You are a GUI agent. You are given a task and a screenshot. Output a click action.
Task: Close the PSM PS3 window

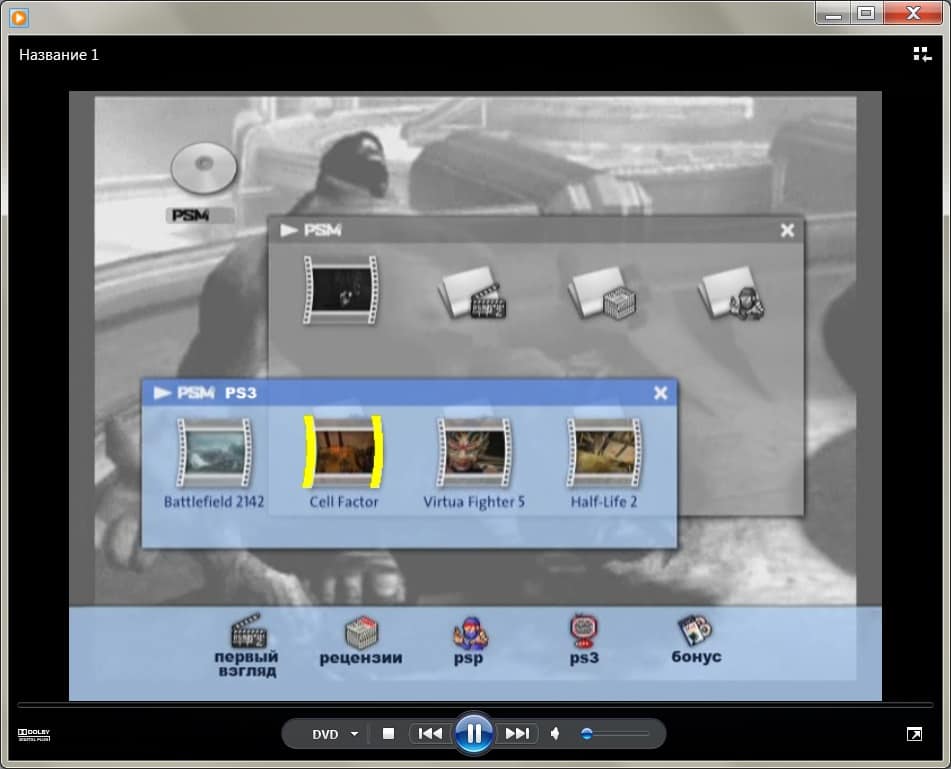(660, 393)
